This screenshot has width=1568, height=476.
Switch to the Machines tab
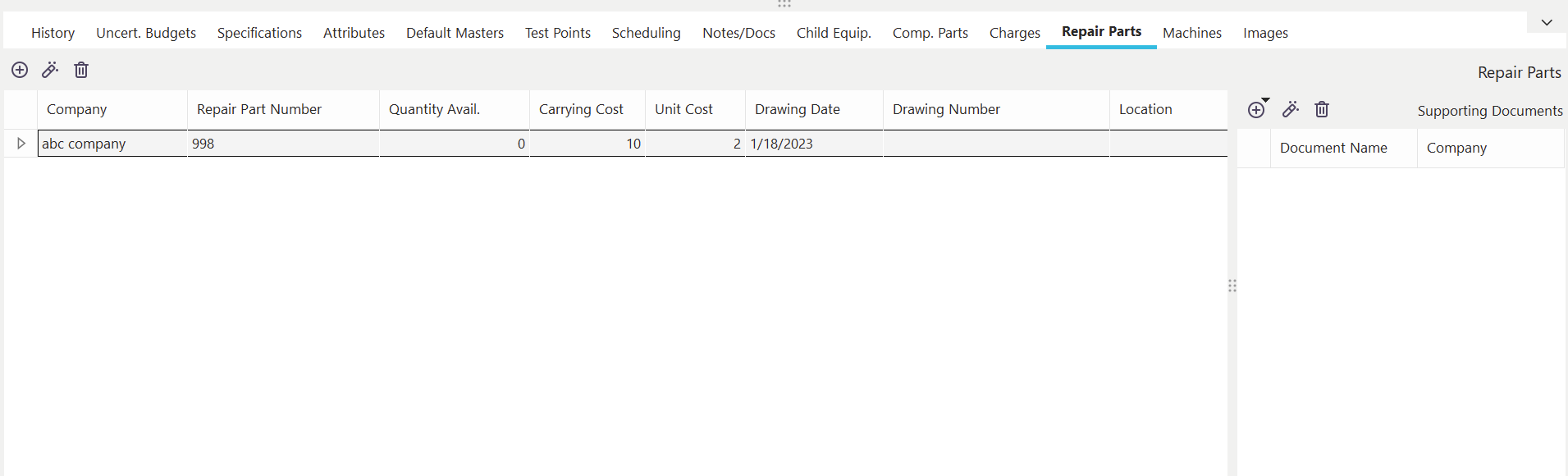1191,33
